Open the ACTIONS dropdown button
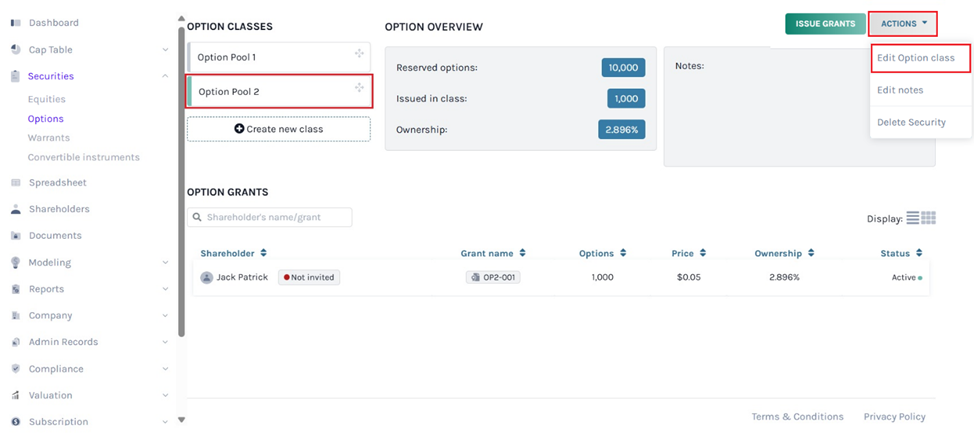The image size is (974, 433). pyautogui.click(x=903, y=23)
